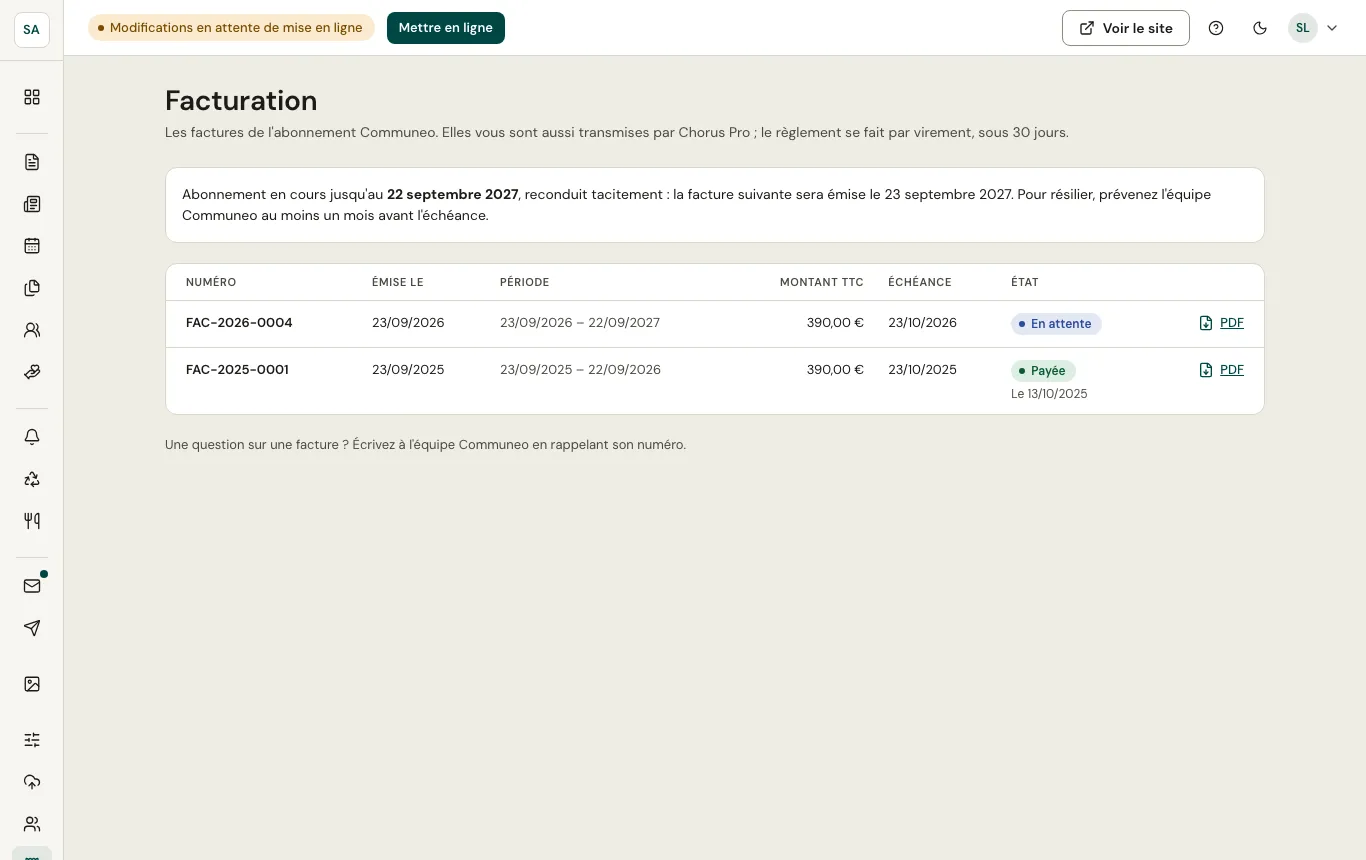Click the Mettre en ligne button

point(446,28)
